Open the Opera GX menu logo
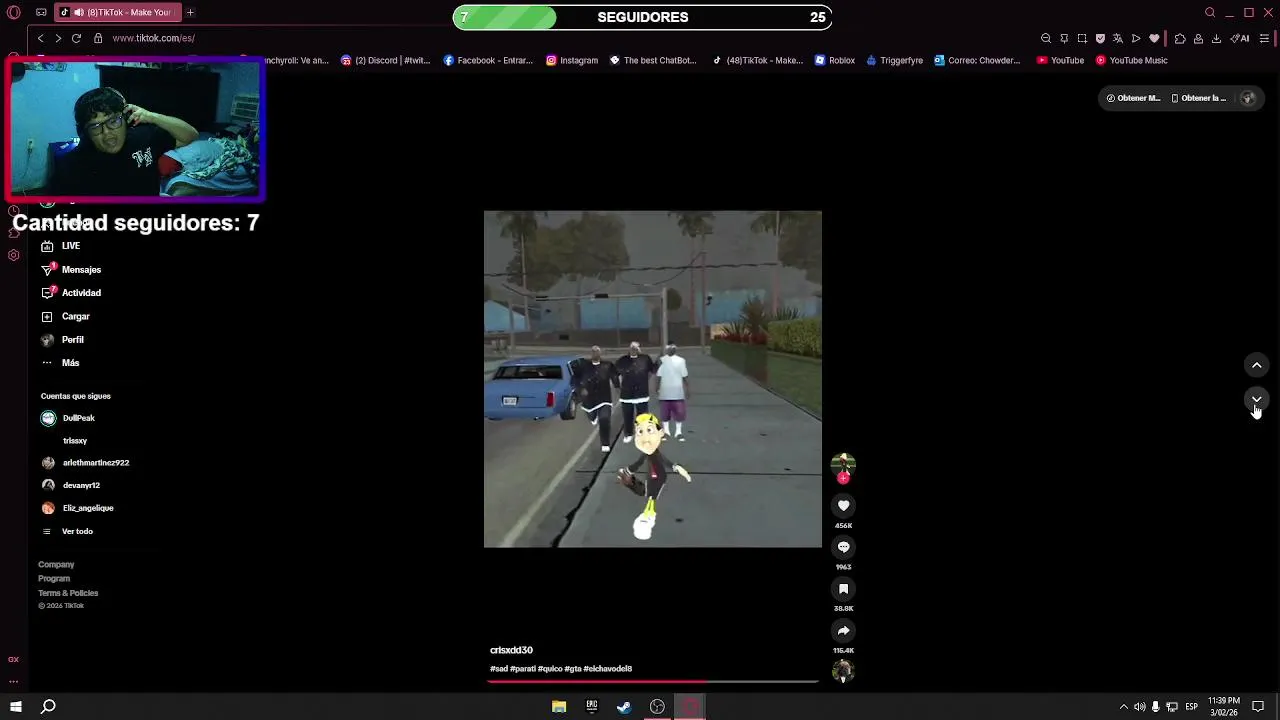The image size is (1280, 720). coord(14,12)
